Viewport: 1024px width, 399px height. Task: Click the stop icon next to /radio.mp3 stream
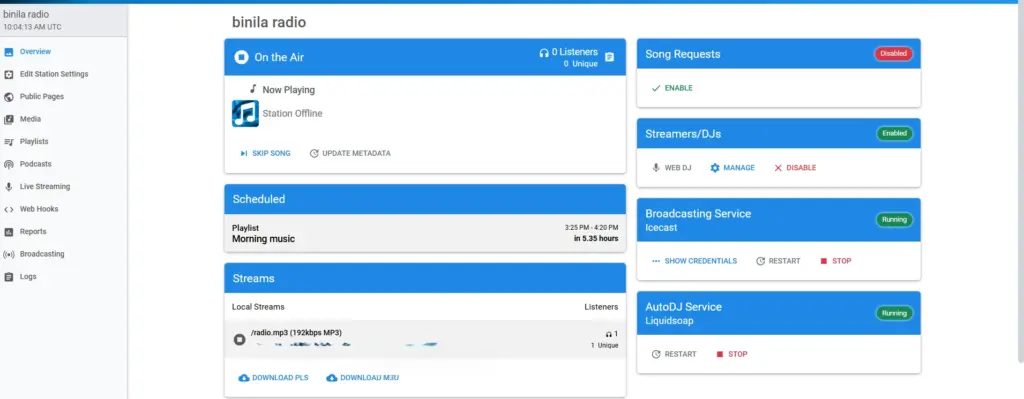click(x=240, y=340)
